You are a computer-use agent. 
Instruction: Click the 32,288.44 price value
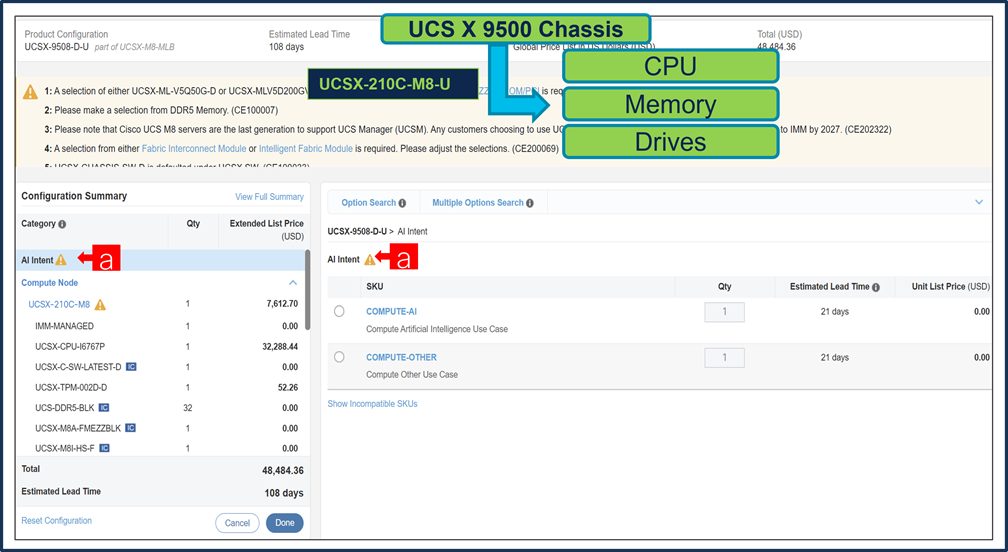pos(280,346)
